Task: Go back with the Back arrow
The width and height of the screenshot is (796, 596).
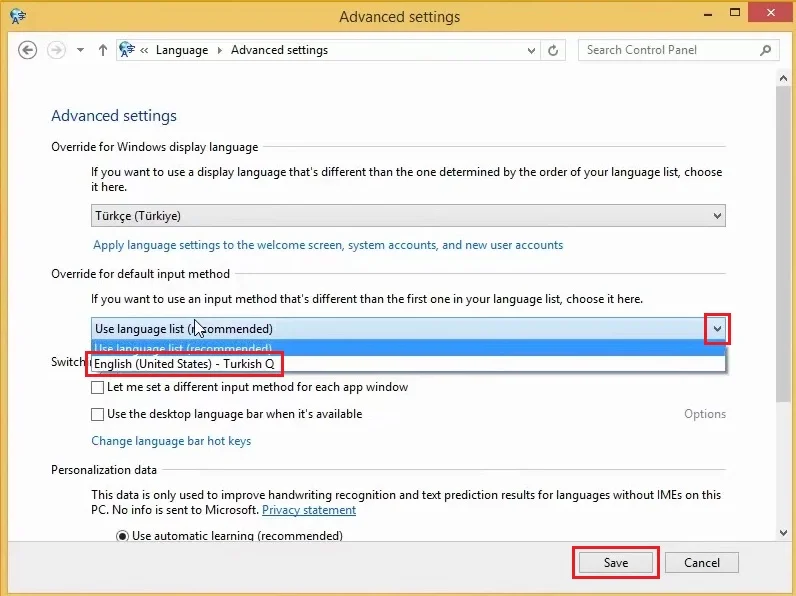Action: pyautogui.click(x=27, y=50)
